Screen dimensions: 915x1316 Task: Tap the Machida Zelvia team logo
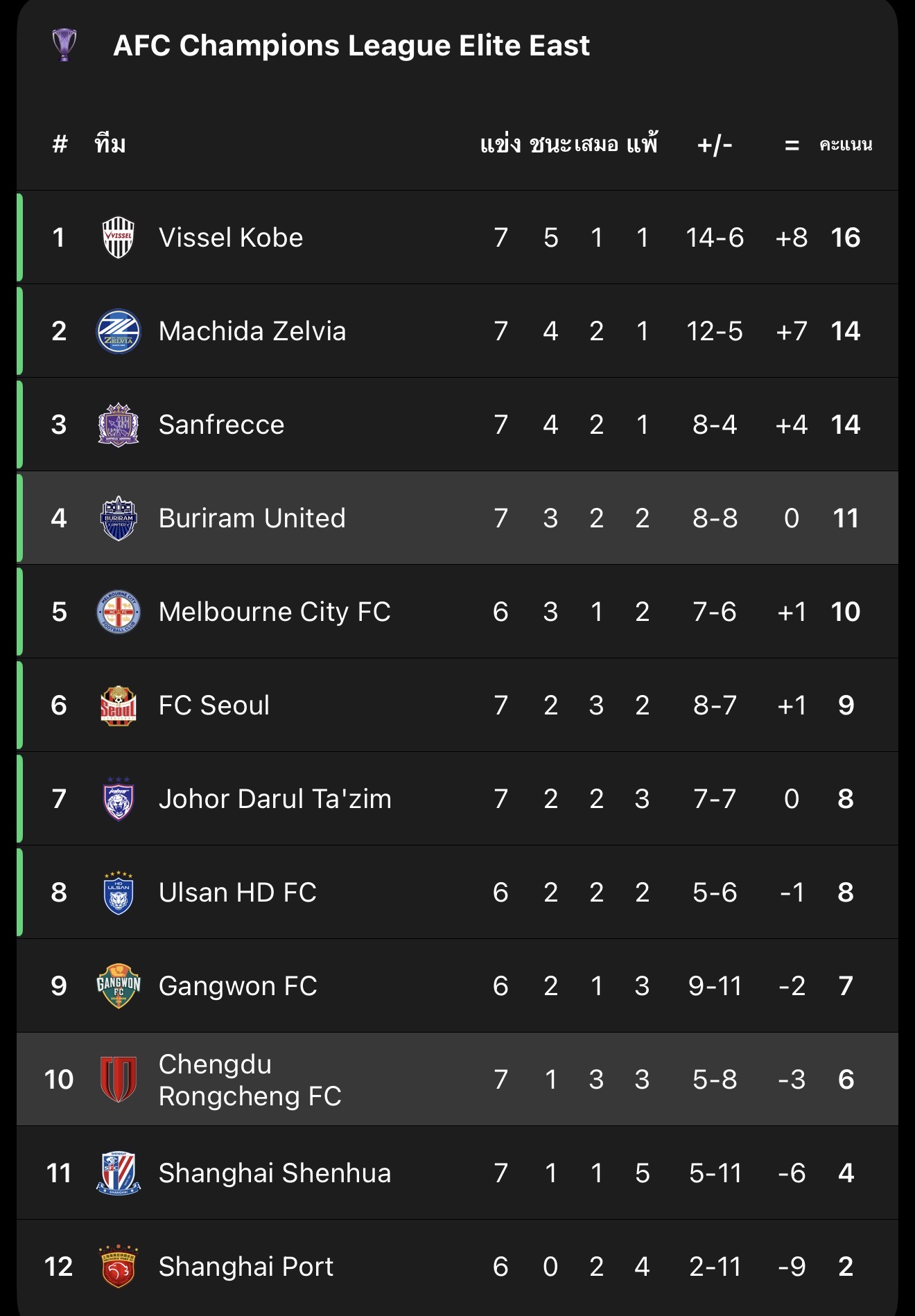(x=119, y=331)
